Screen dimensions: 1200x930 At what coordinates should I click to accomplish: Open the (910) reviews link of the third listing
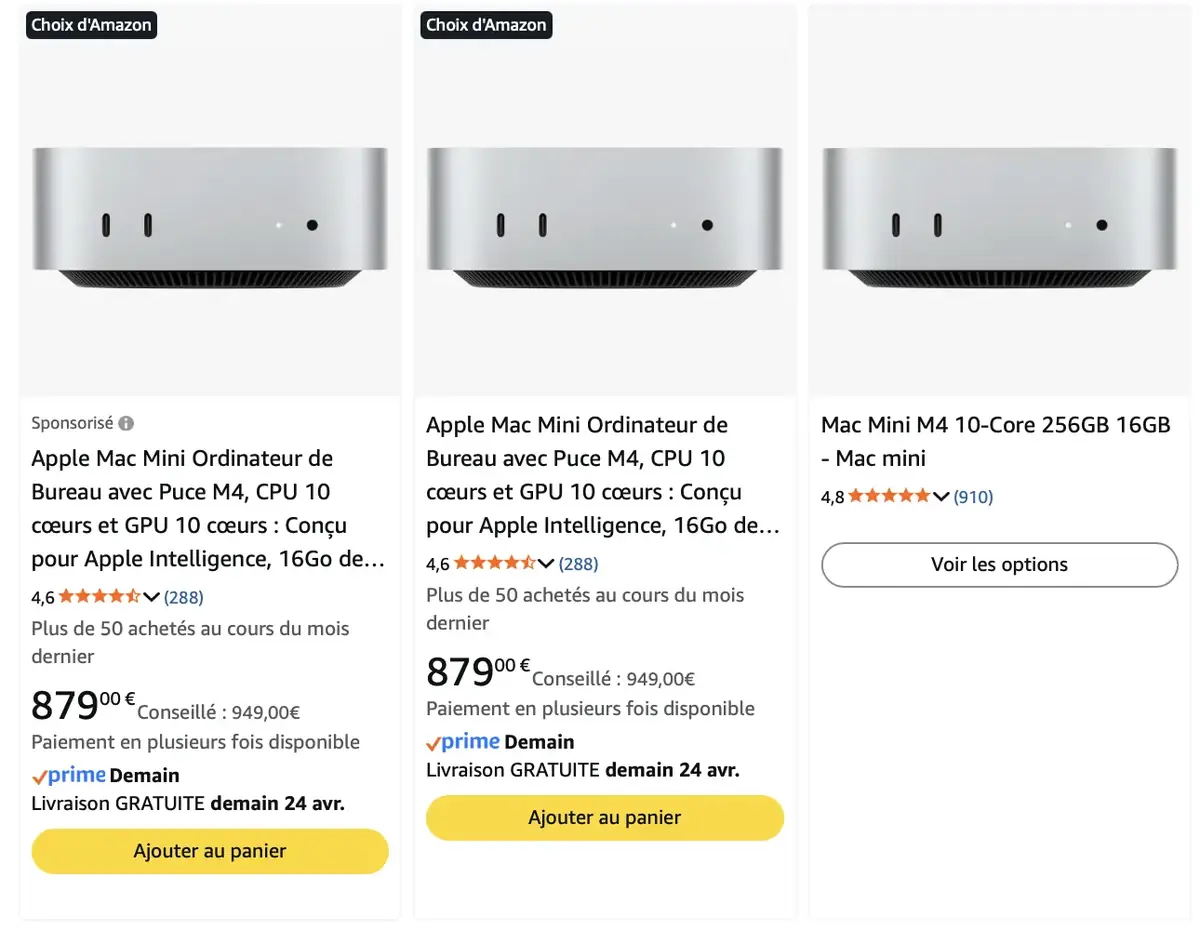pyautogui.click(x=973, y=496)
